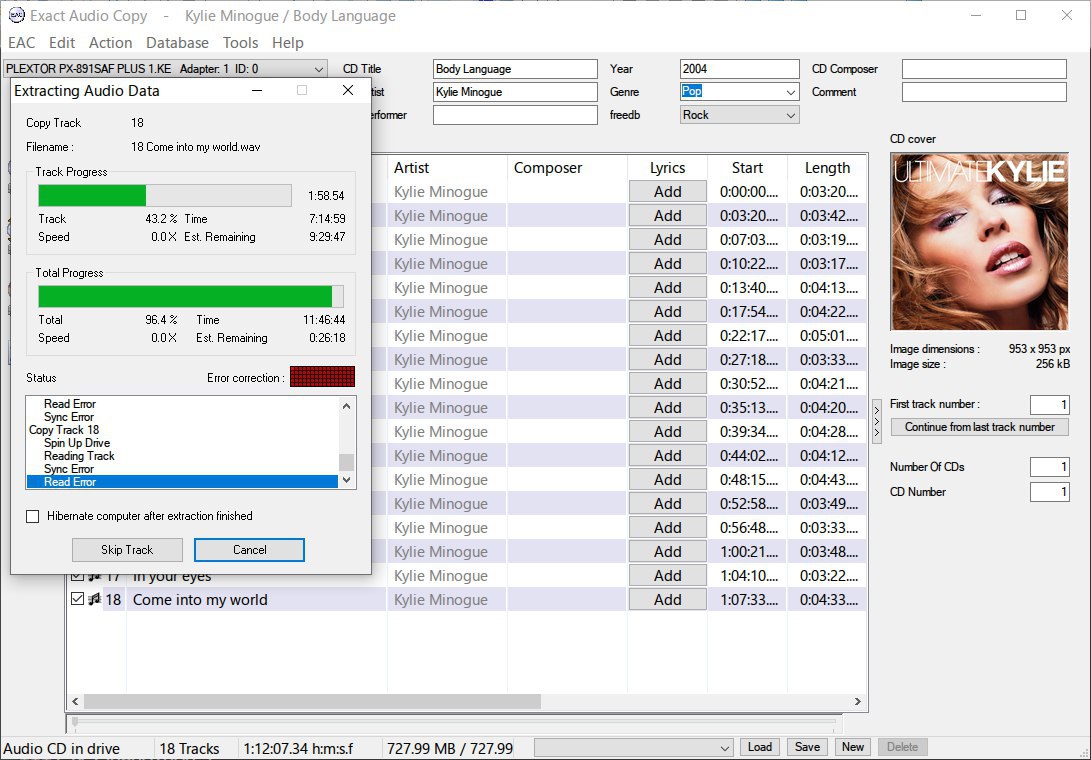This screenshot has width=1091, height=760.
Task: Click the status log scroll-up arrow
Action: (347, 406)
